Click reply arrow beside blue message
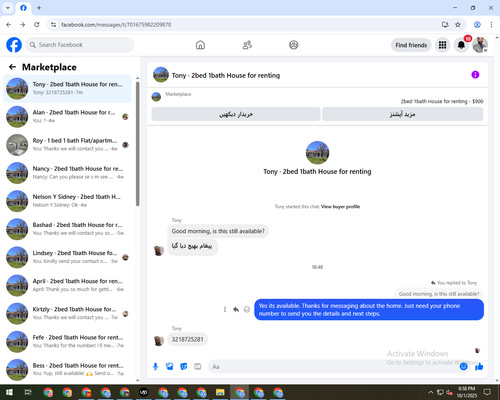500x400 pixels. click(236, 310)
